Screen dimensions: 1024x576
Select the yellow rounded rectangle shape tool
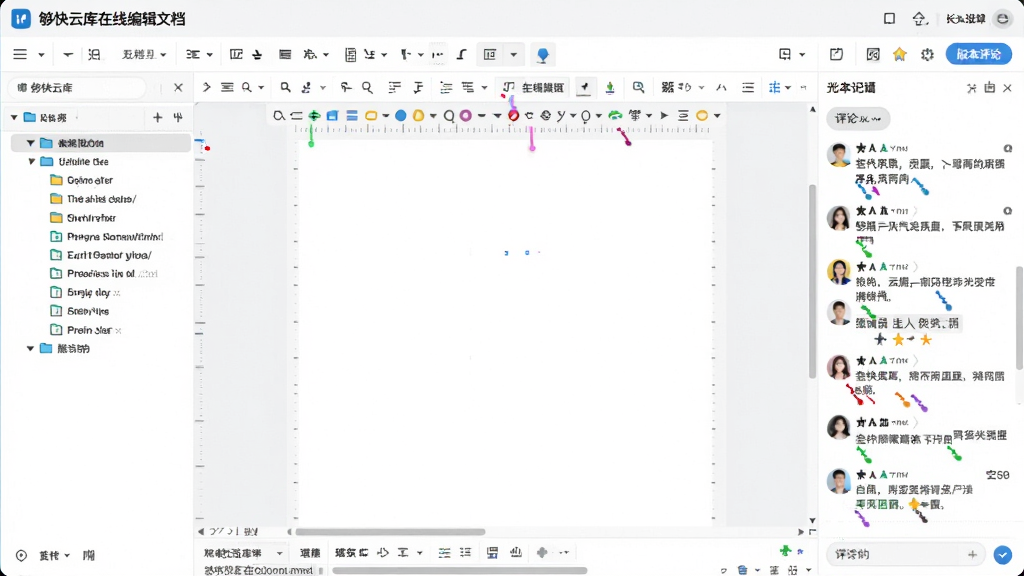(x=371, y=116)
